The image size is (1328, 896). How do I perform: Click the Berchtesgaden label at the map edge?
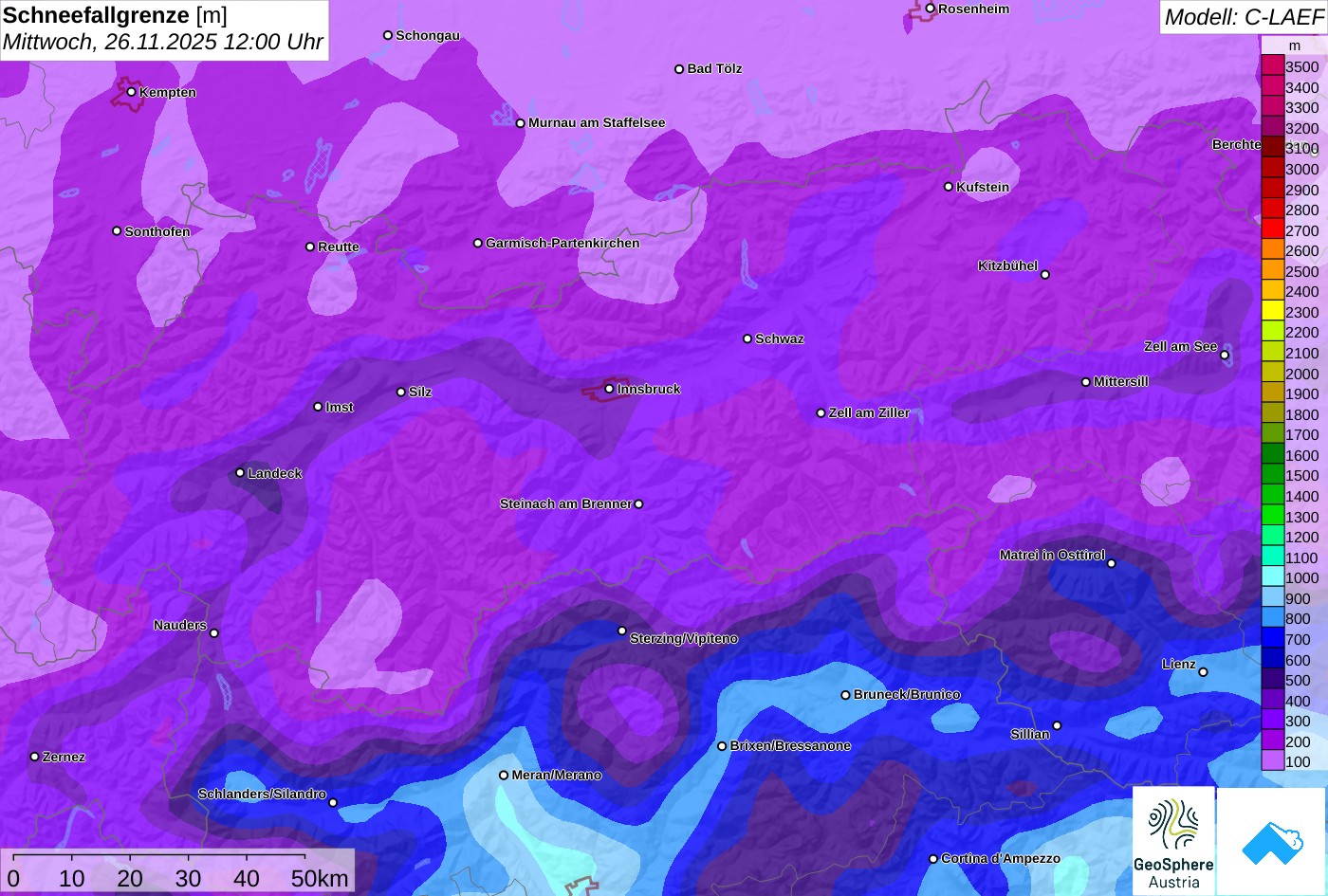(x=1237, y=145)
